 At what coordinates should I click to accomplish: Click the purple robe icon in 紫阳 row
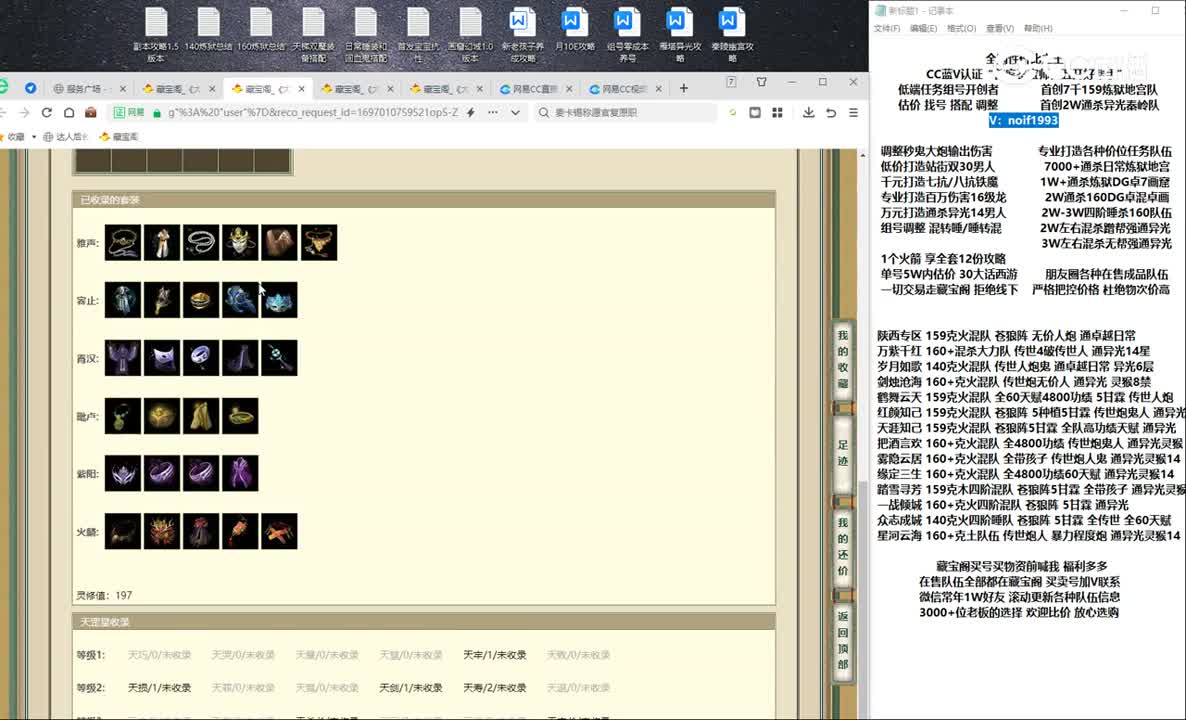[241, 473]
